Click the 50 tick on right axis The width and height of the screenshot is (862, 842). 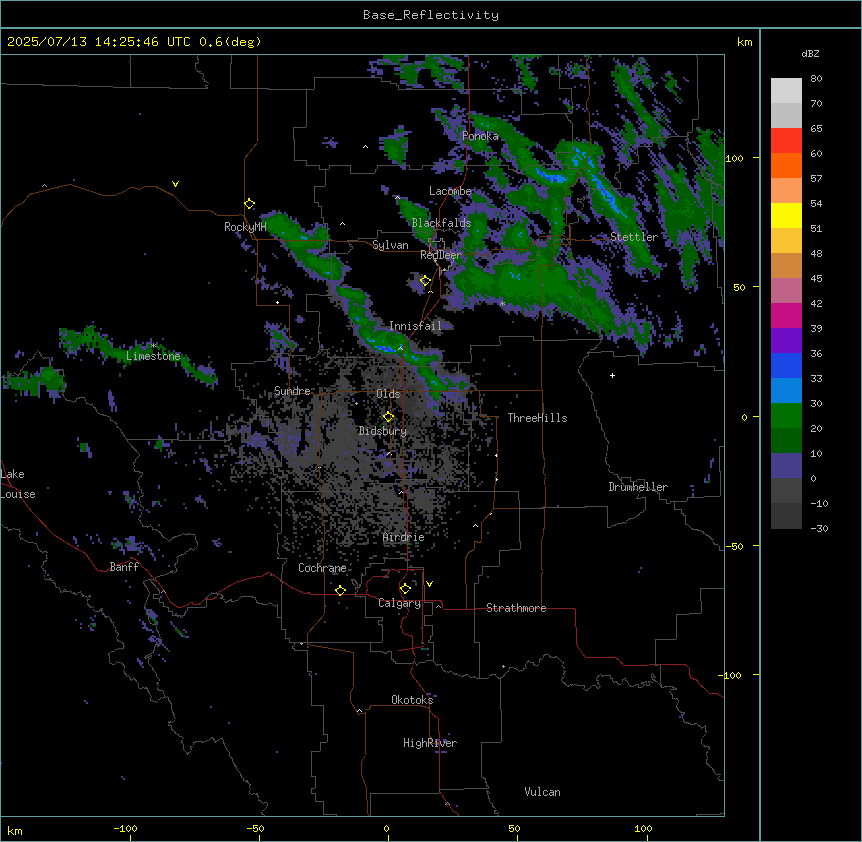click(739, 287)
